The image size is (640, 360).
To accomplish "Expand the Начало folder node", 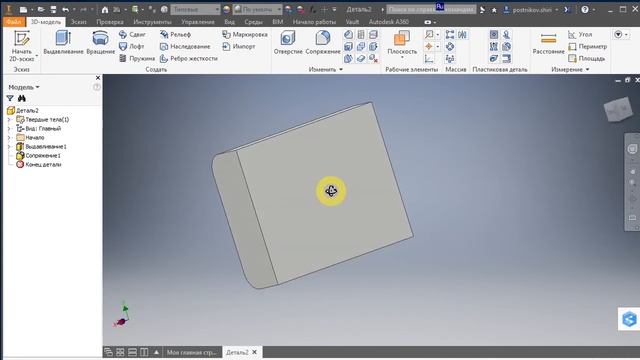I will 9,138.
